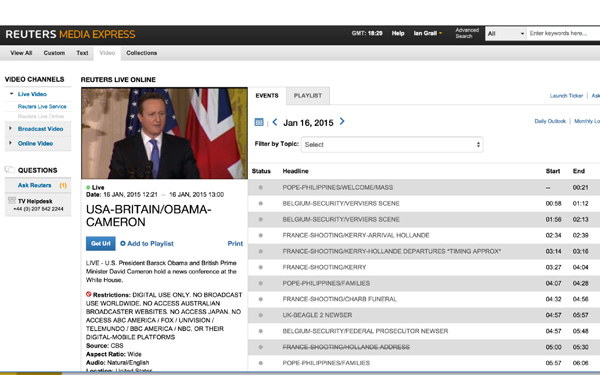Open BELGIUM-SECURITY/VERVIERS SCENE event starting 00:58
The height and width of the screenshot is (375, 600).
click(x=341, y=204)
